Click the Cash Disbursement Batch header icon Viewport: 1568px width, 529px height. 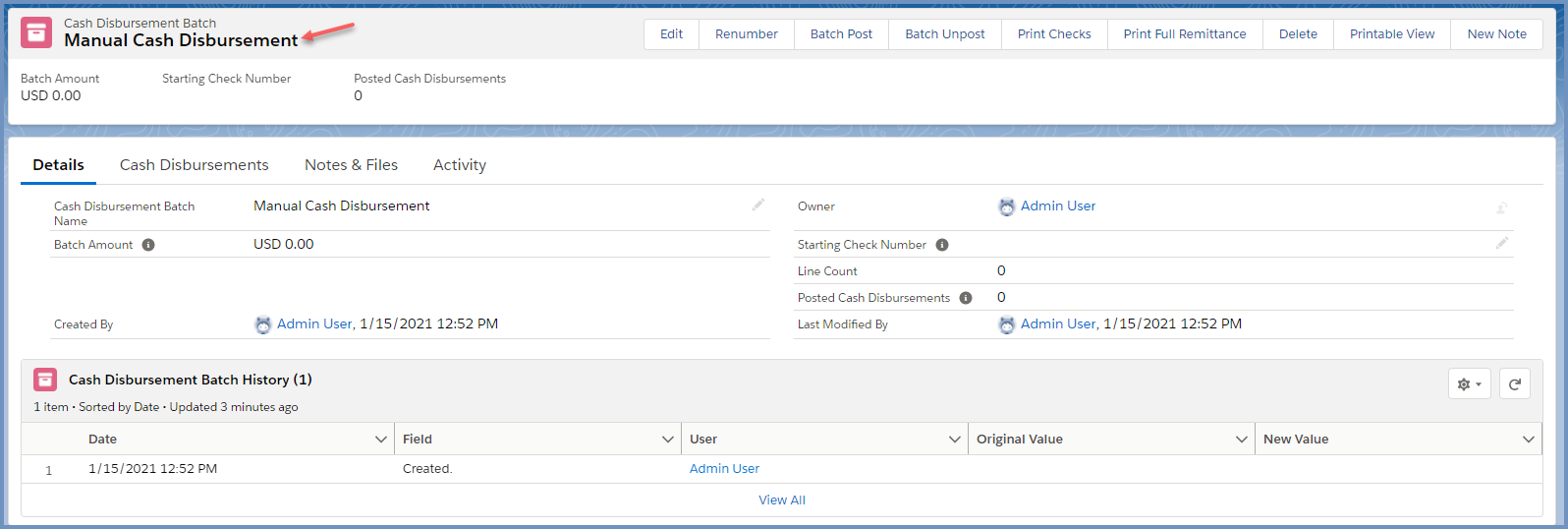(36, 32)
